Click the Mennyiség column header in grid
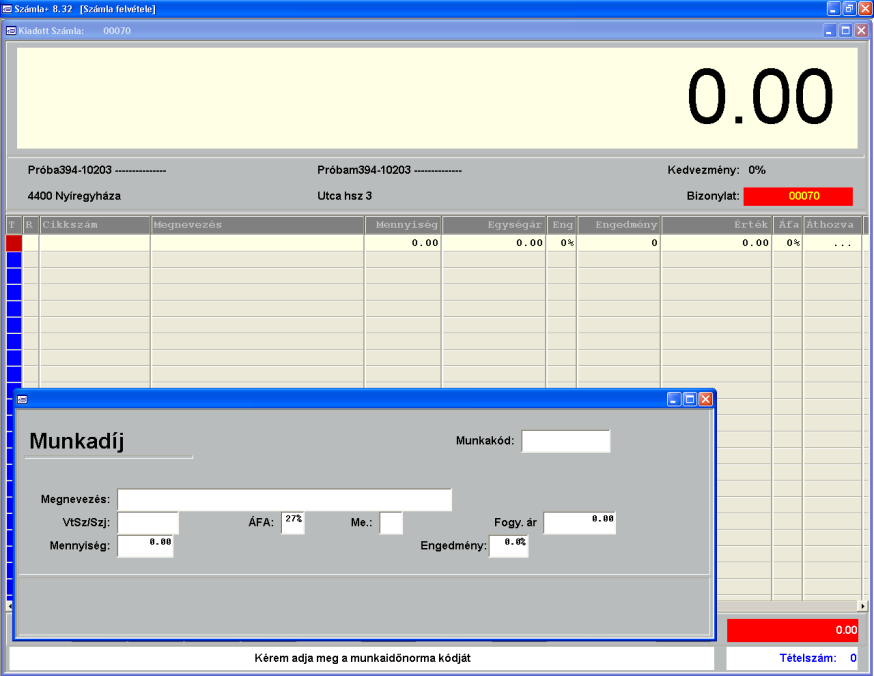This screenshot has width=874, height=676. coord(403,225)
